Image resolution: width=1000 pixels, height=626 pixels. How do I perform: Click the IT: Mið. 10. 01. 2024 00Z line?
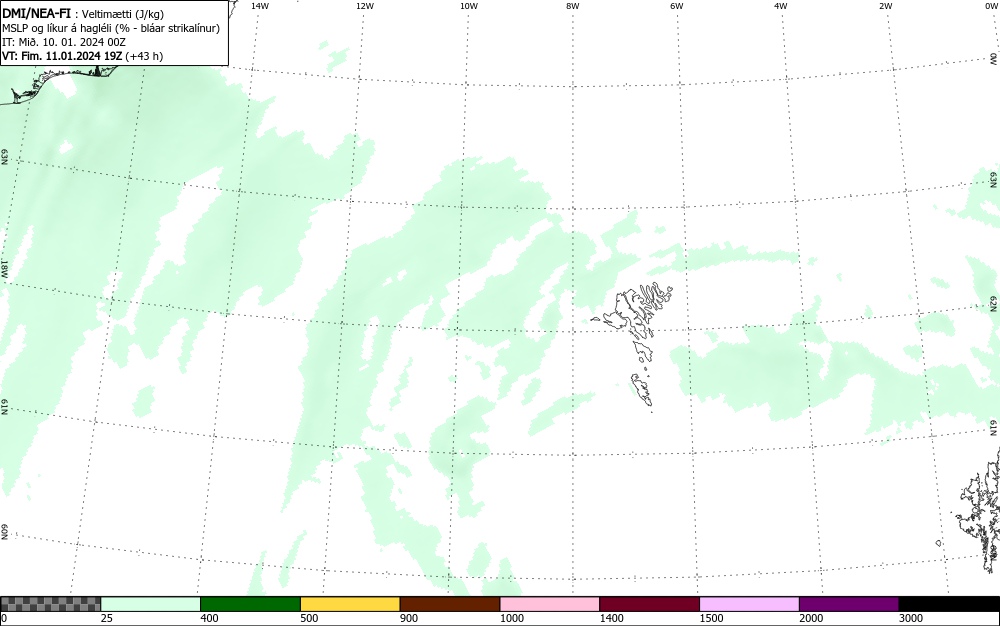tap(64, 42)
